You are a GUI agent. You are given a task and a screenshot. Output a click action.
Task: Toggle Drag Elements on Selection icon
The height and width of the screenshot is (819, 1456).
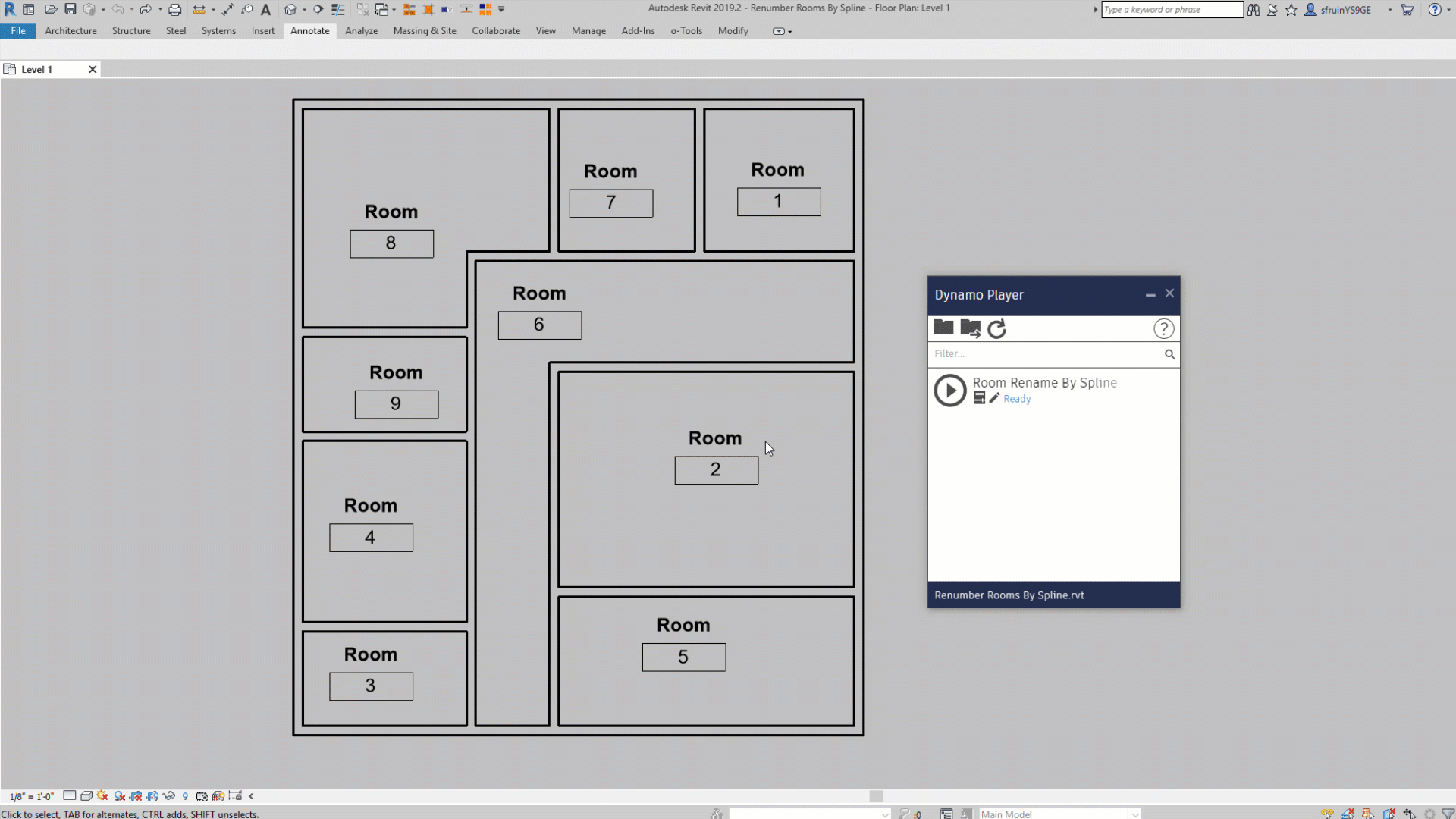[x=1409, y=814]
